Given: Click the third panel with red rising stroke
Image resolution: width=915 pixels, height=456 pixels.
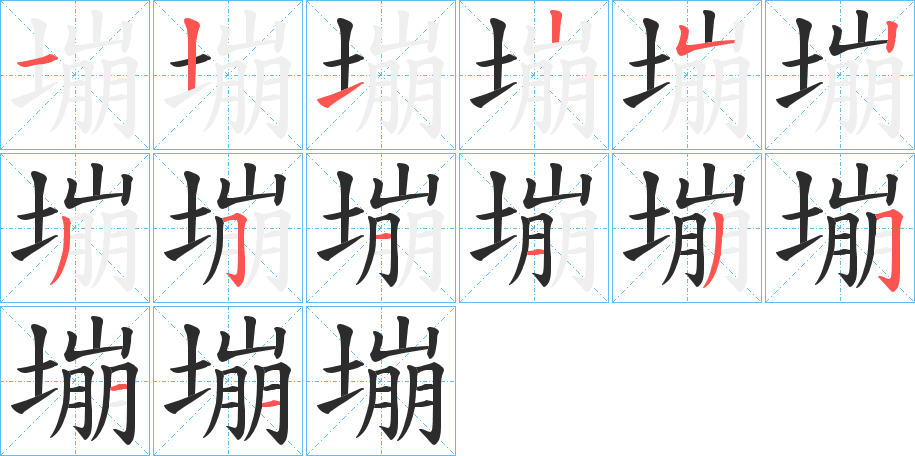Looking at the screenshot, I should click(381, 75).
